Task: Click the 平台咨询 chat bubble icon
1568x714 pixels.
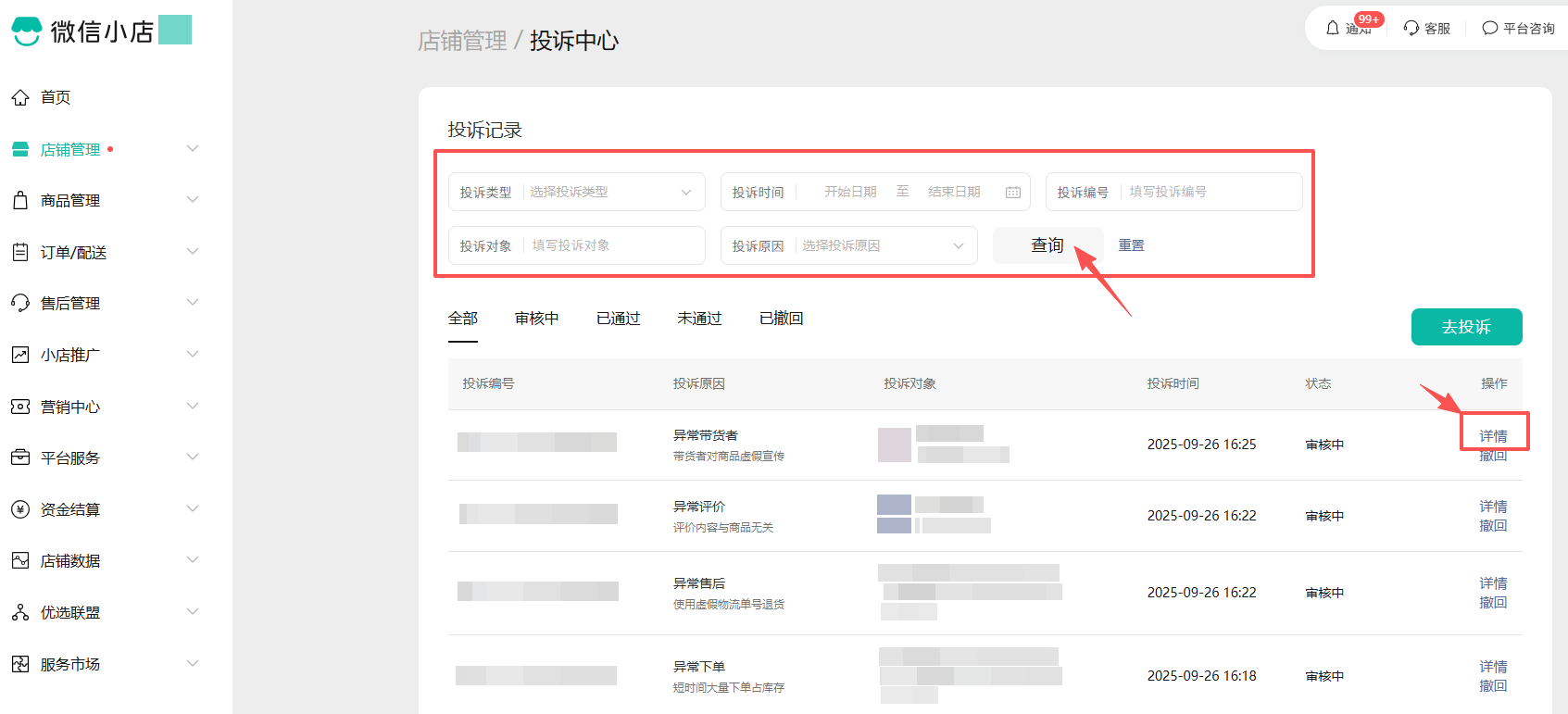Action: coord(1489,28)
